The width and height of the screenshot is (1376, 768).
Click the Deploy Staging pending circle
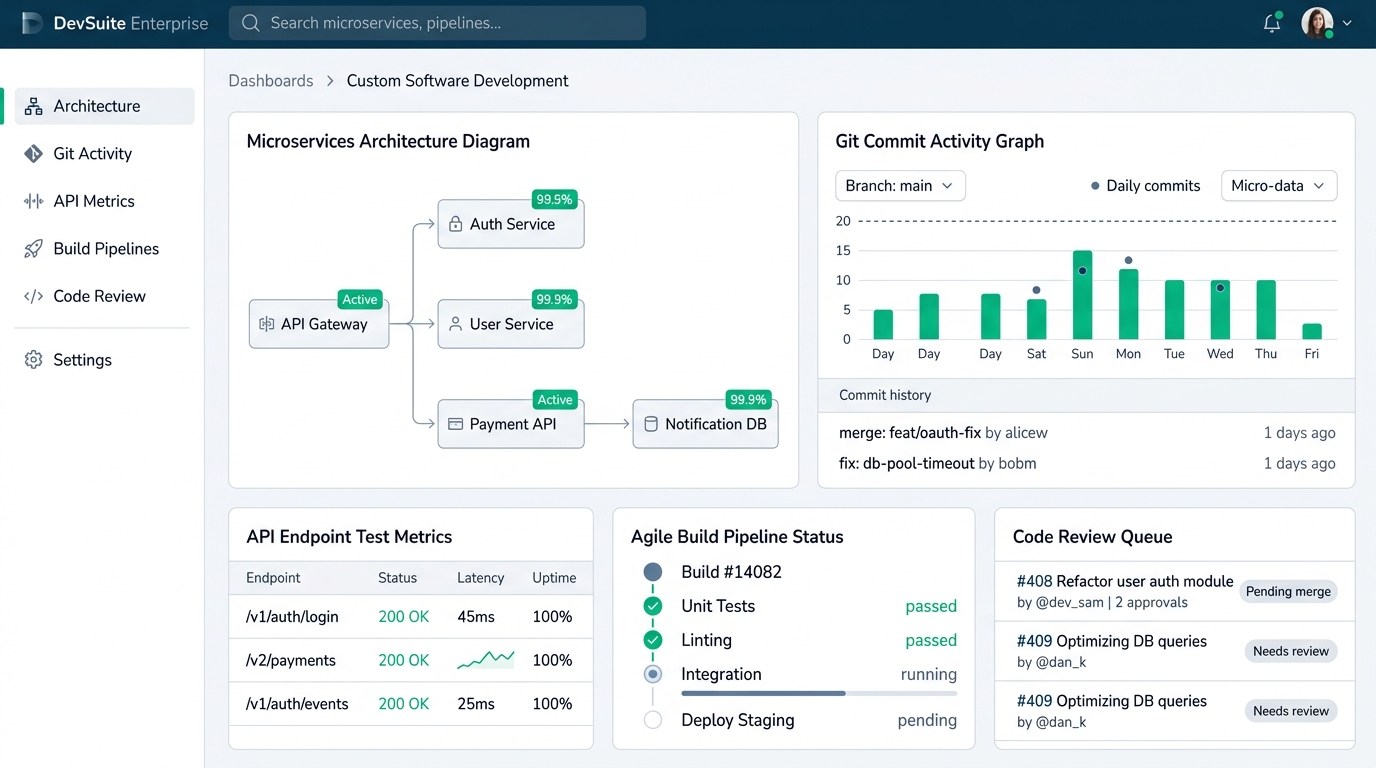pos(653,720)
